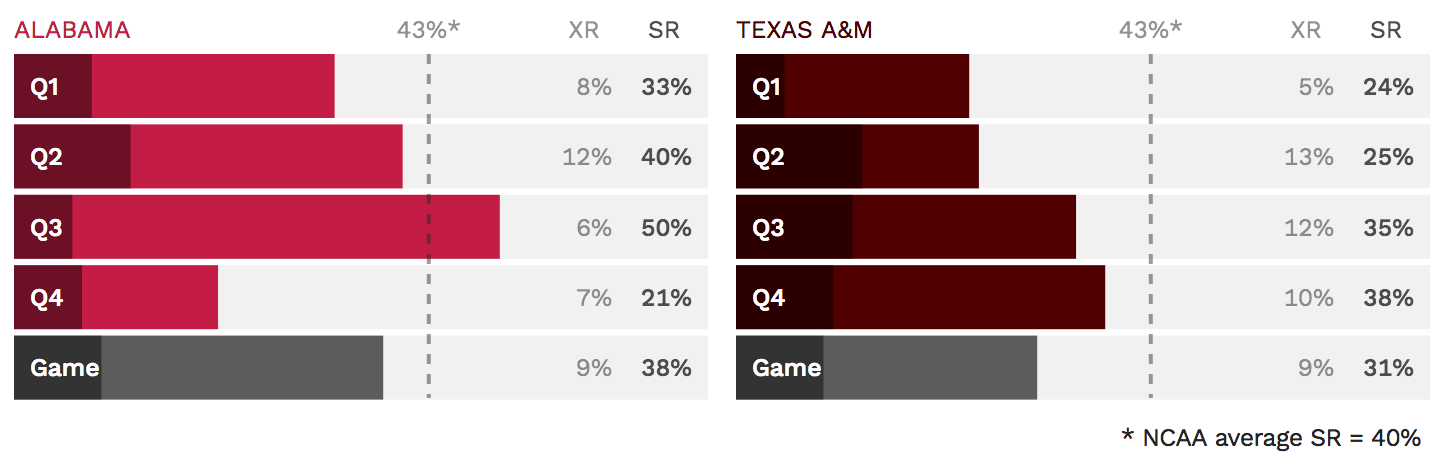
Task: Click Alabama's XR column header
Action: point(584,30)
